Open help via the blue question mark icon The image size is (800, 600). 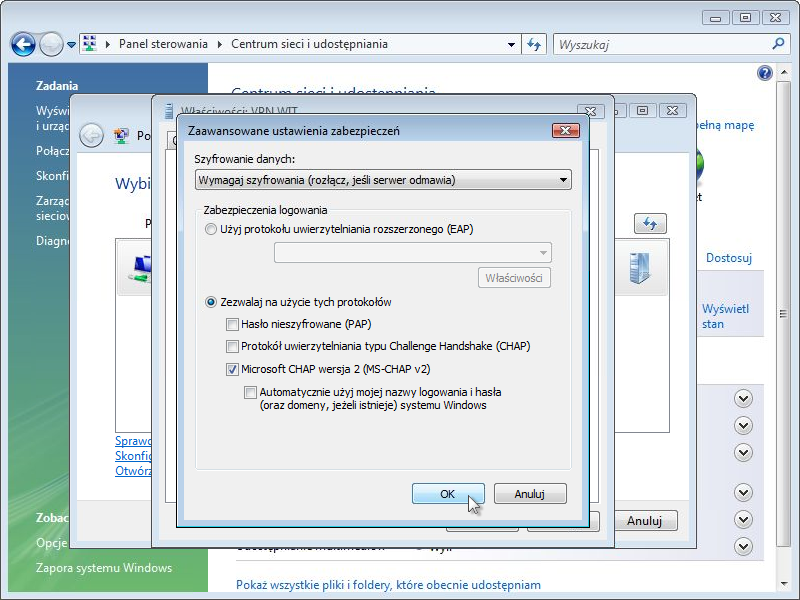[x=765, y=73]
